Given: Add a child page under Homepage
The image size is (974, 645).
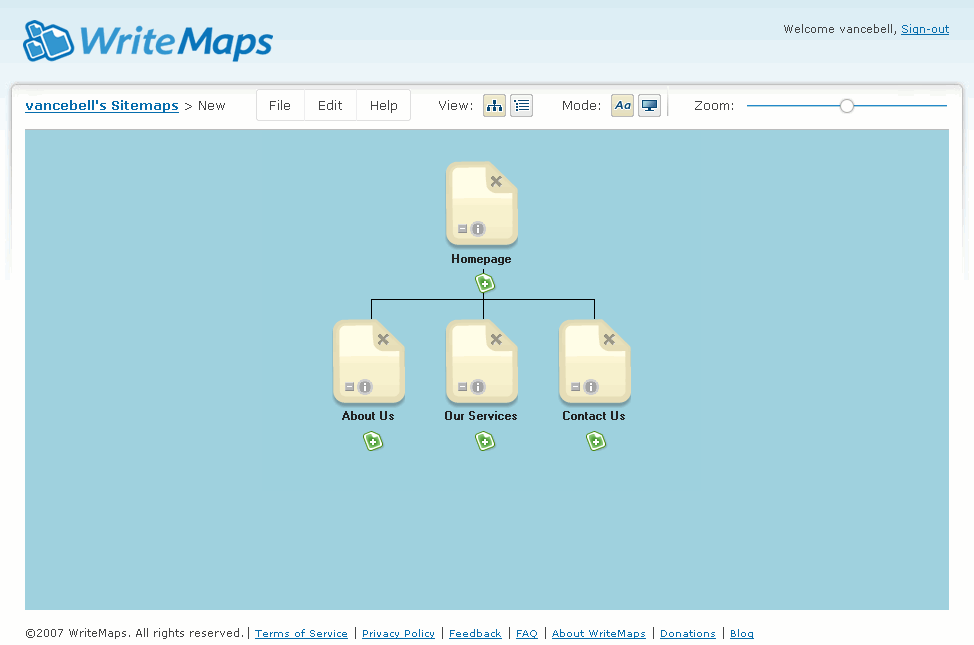Looking at the screenshot, I should click(485, 283).
